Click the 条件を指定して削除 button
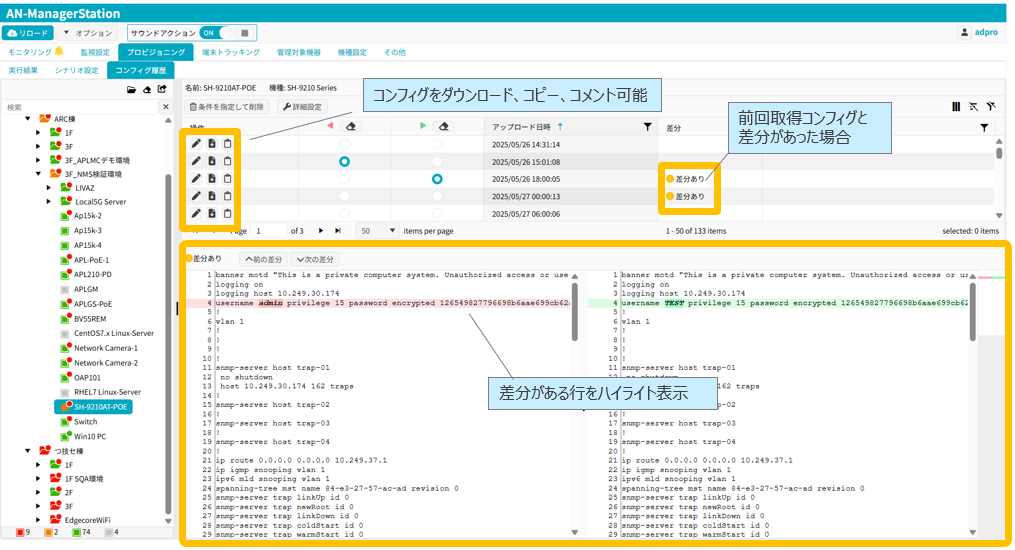The width and height of the screenshot is (1015, 550). [228, 106]
